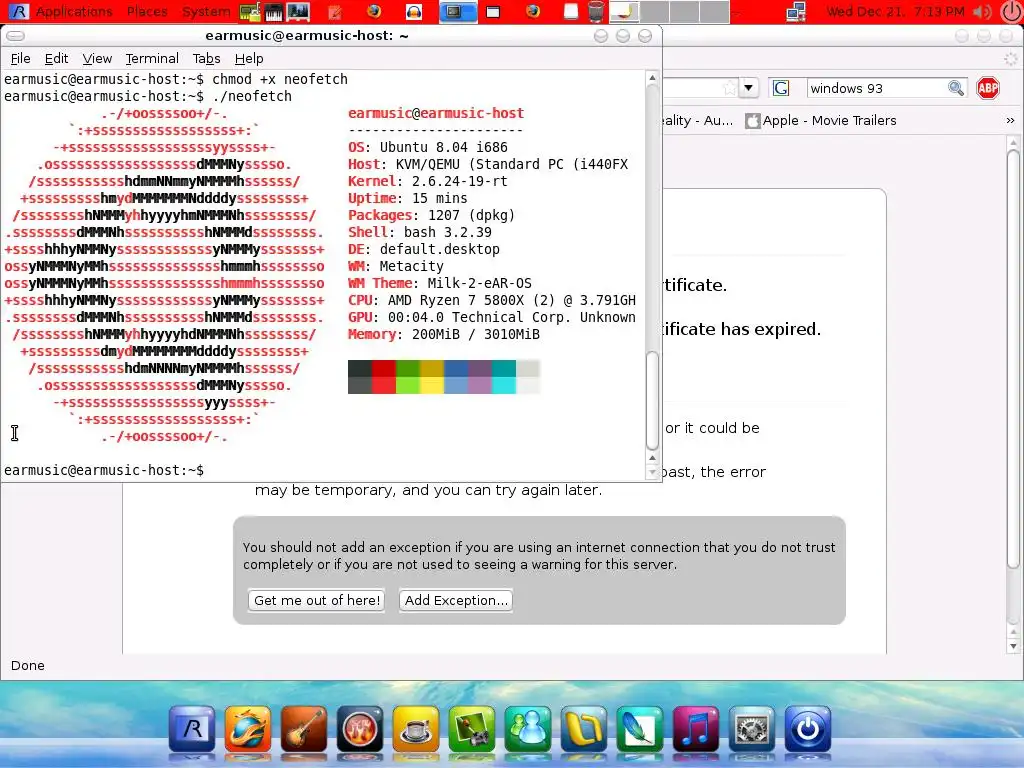The image size is (1024, 768).
Task: Open the terminal Tabs menu
Action: (206, 59)
